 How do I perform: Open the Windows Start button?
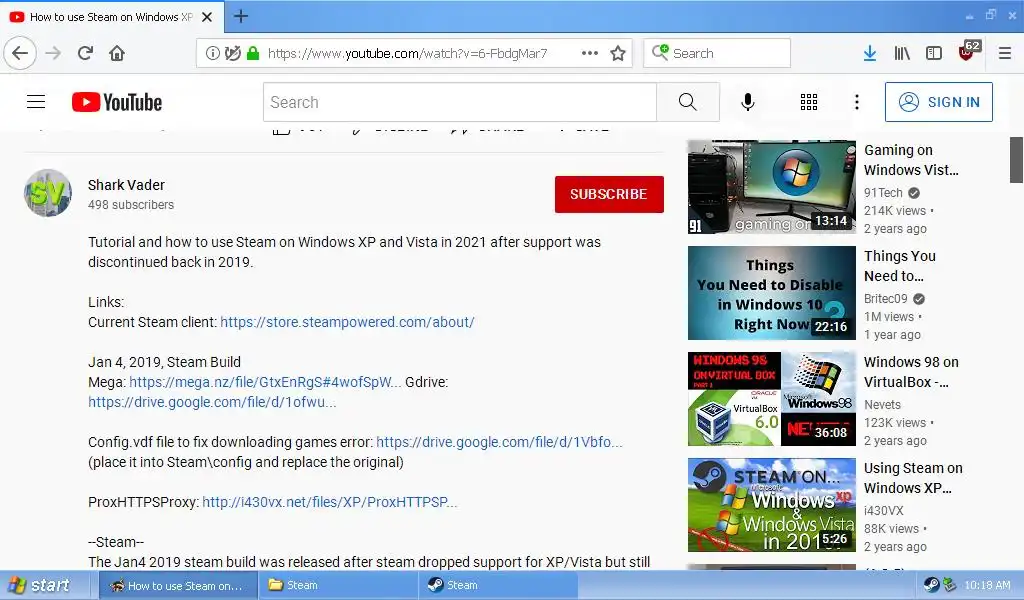point(39,585)
